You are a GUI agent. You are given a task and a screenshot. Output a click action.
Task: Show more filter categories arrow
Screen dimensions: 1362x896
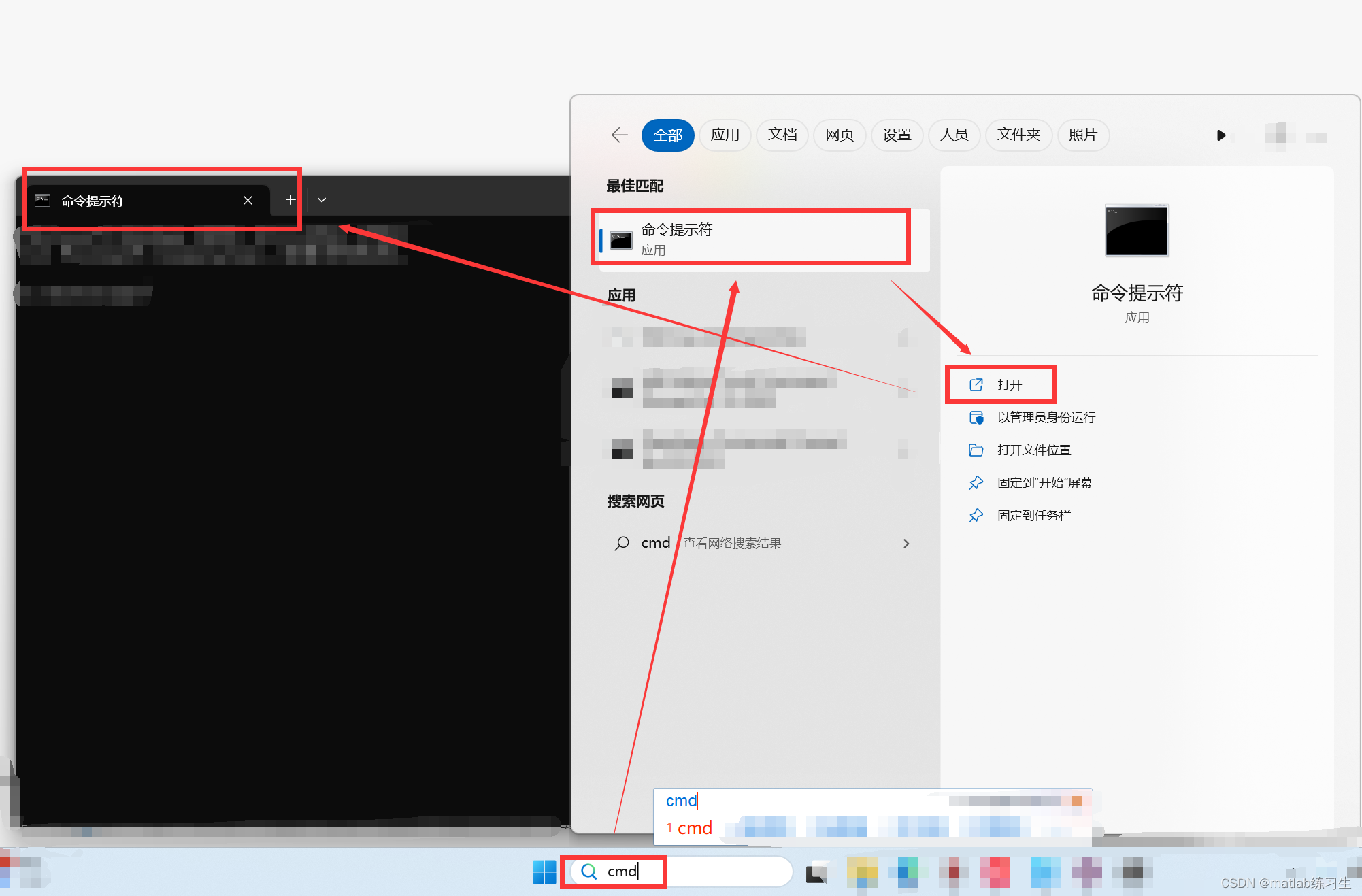click(x=1220, y=135)
